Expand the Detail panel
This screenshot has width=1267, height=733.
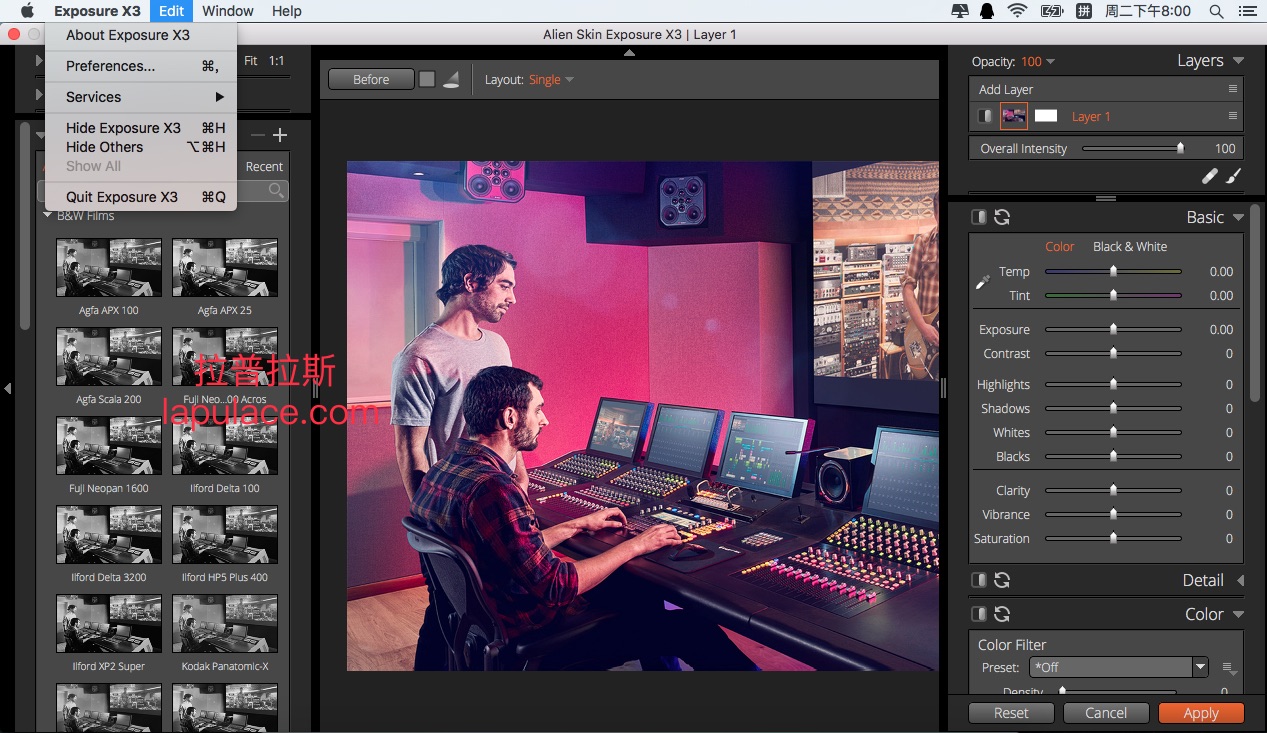coord(1240,580)
